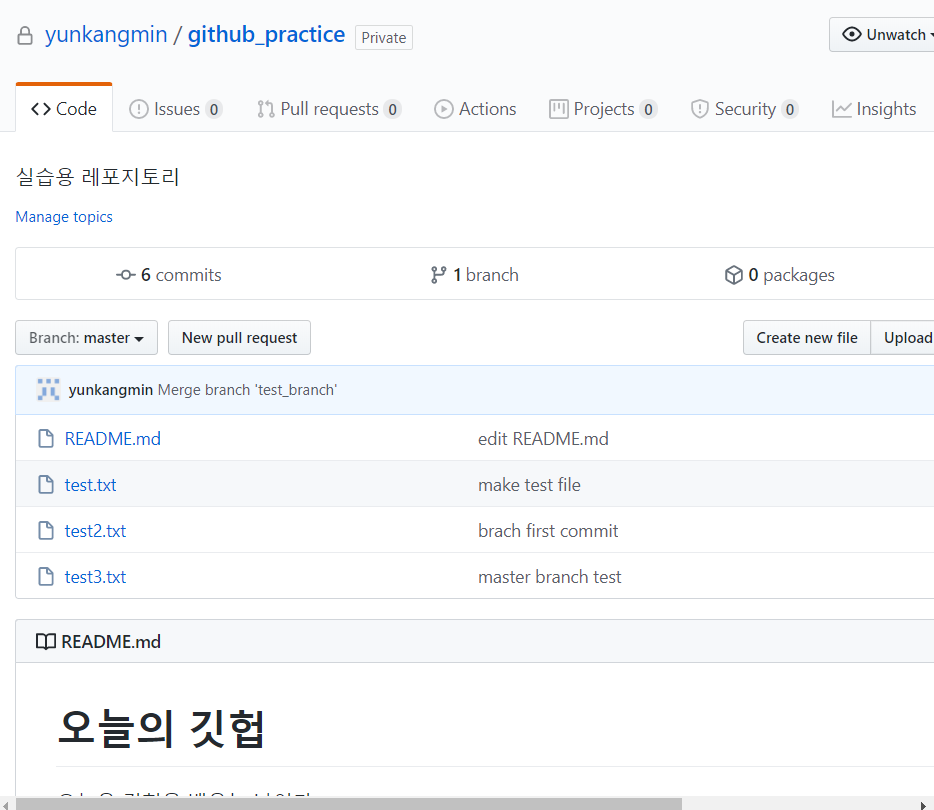Go to the Actions tab

click(x=475, y=109)
